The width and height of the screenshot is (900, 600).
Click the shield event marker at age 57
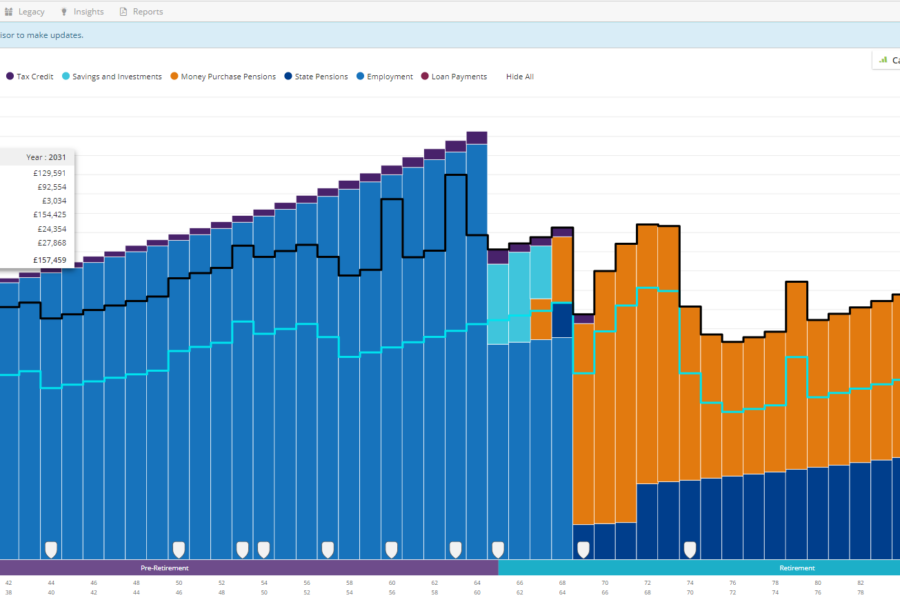coord(327,549)
